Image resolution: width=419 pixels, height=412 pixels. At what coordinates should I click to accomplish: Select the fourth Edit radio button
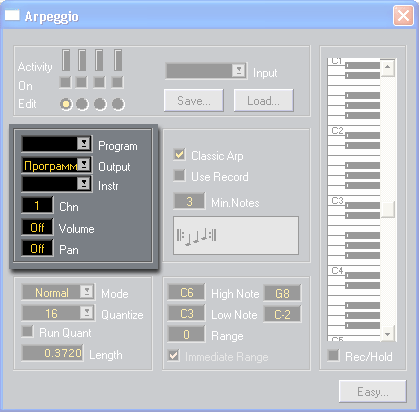[118, 104]
